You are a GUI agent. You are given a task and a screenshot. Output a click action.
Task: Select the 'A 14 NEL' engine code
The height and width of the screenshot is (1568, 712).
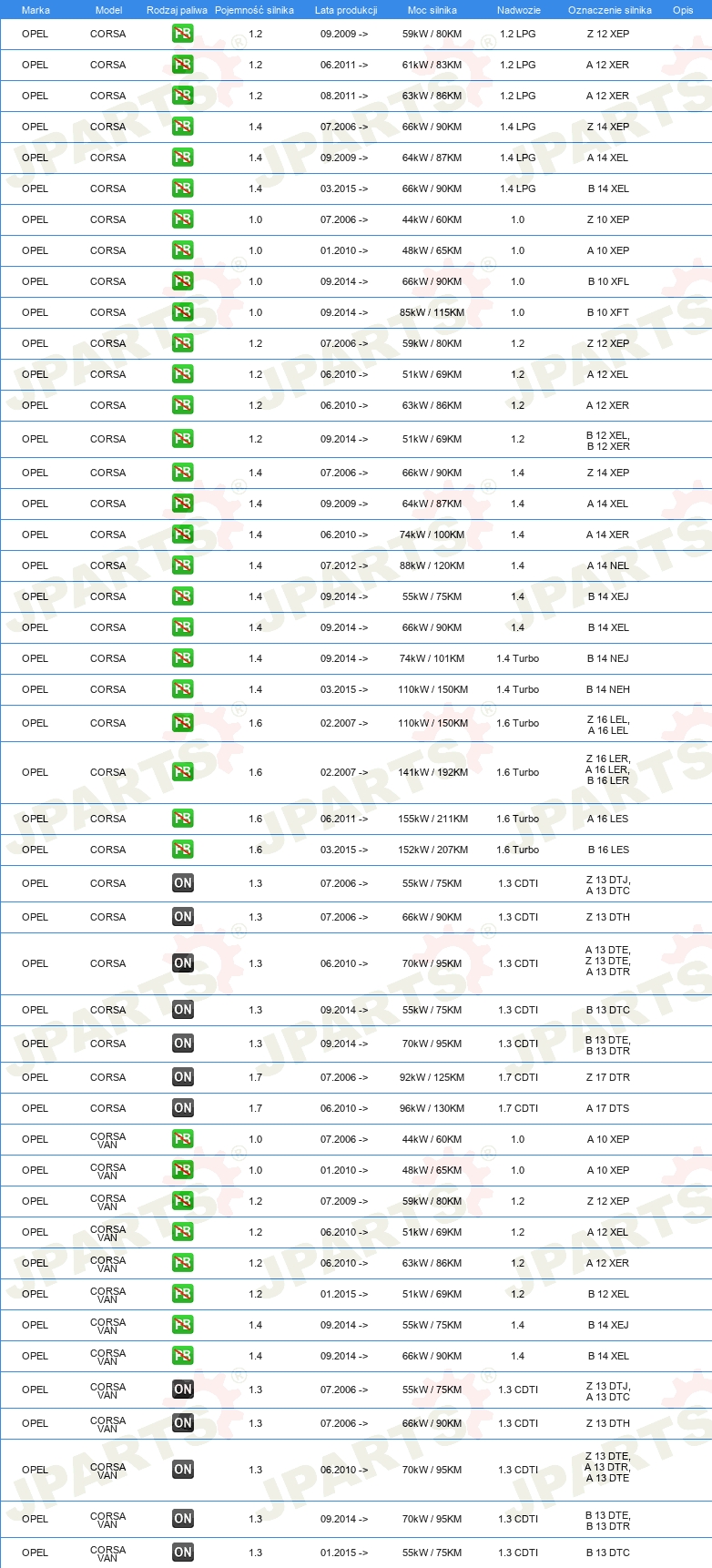608,565
